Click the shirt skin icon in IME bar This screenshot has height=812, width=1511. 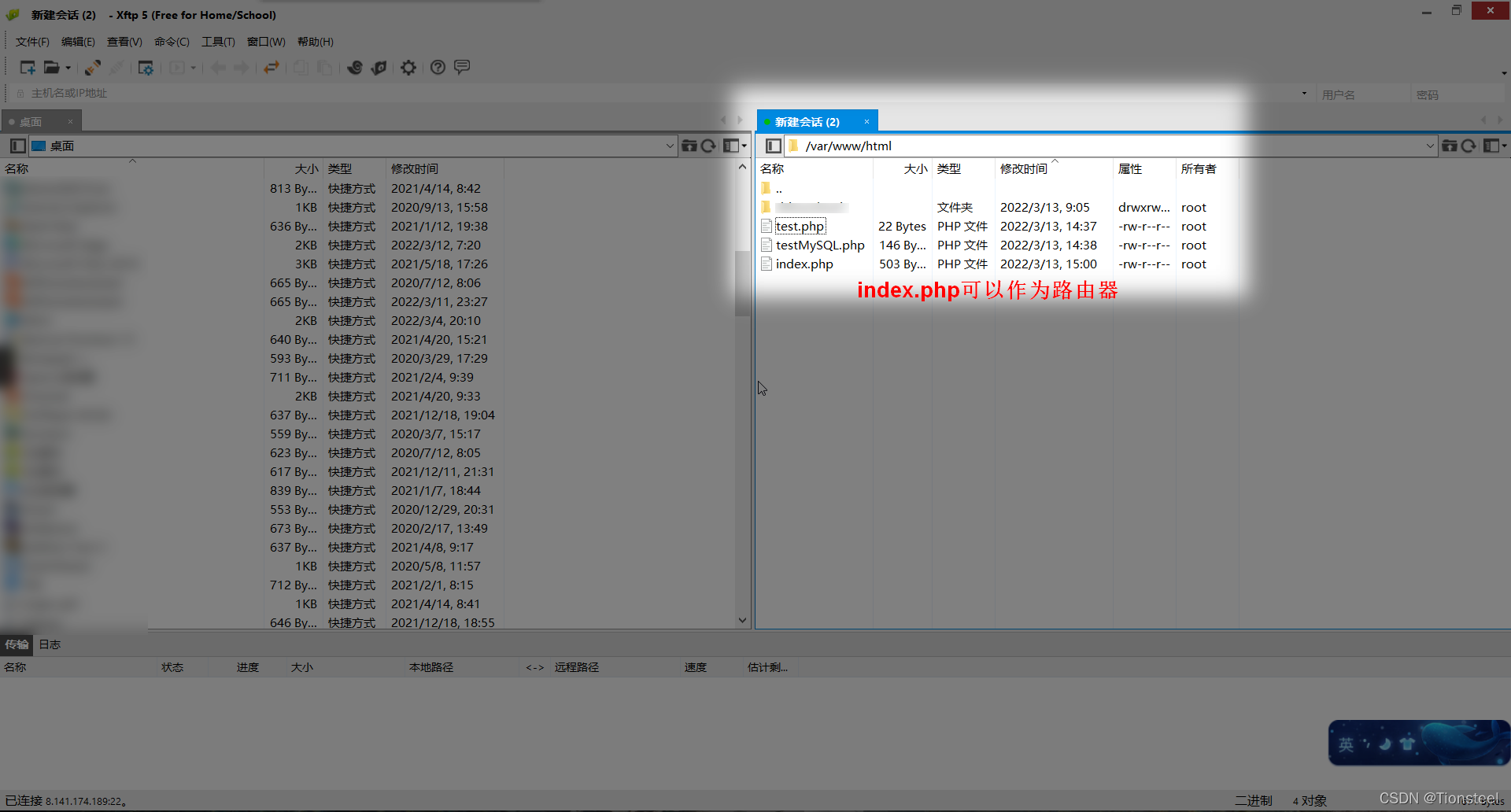pyautogui.click(x=1407, y=744)
